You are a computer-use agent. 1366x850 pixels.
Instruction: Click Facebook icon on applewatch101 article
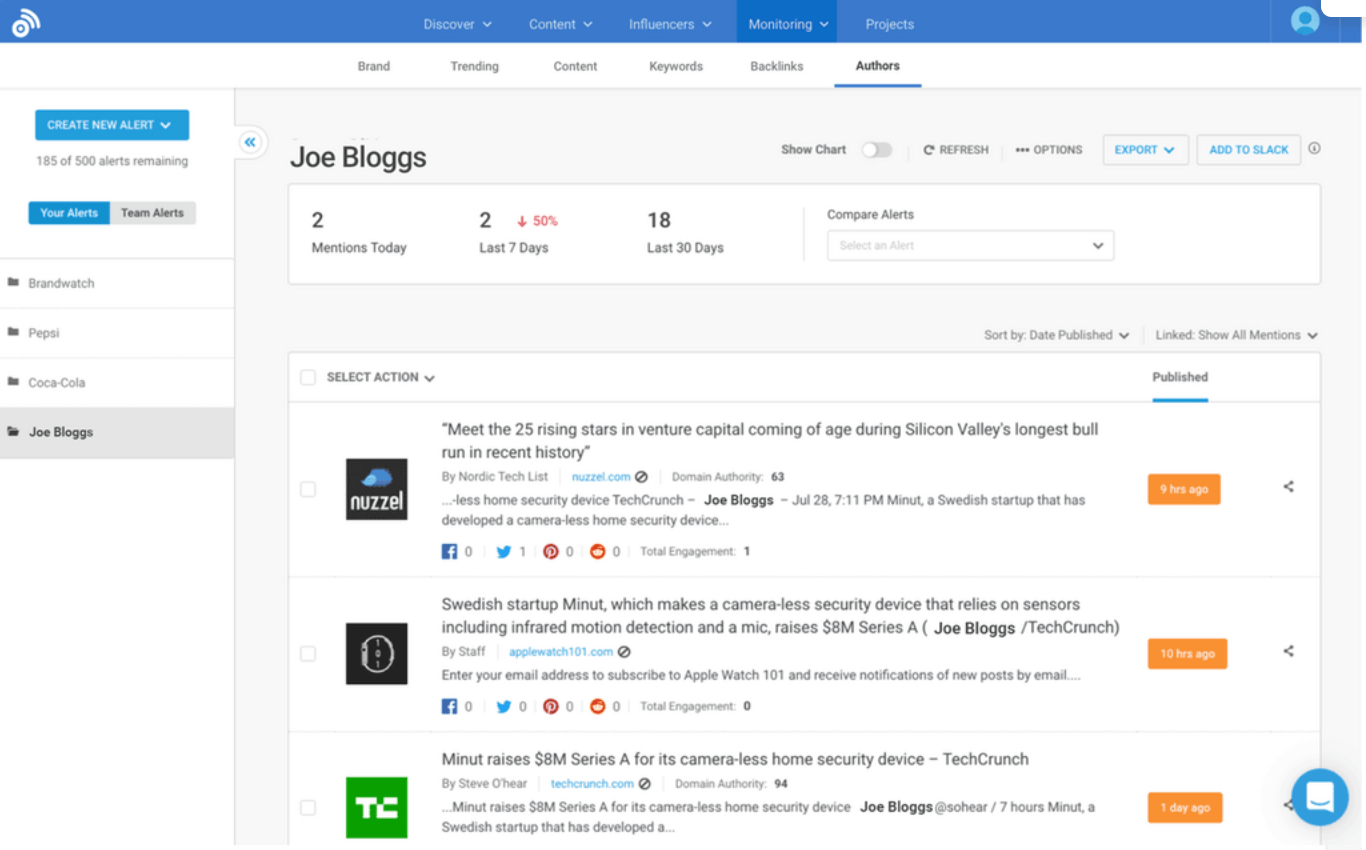pos(450,706)
